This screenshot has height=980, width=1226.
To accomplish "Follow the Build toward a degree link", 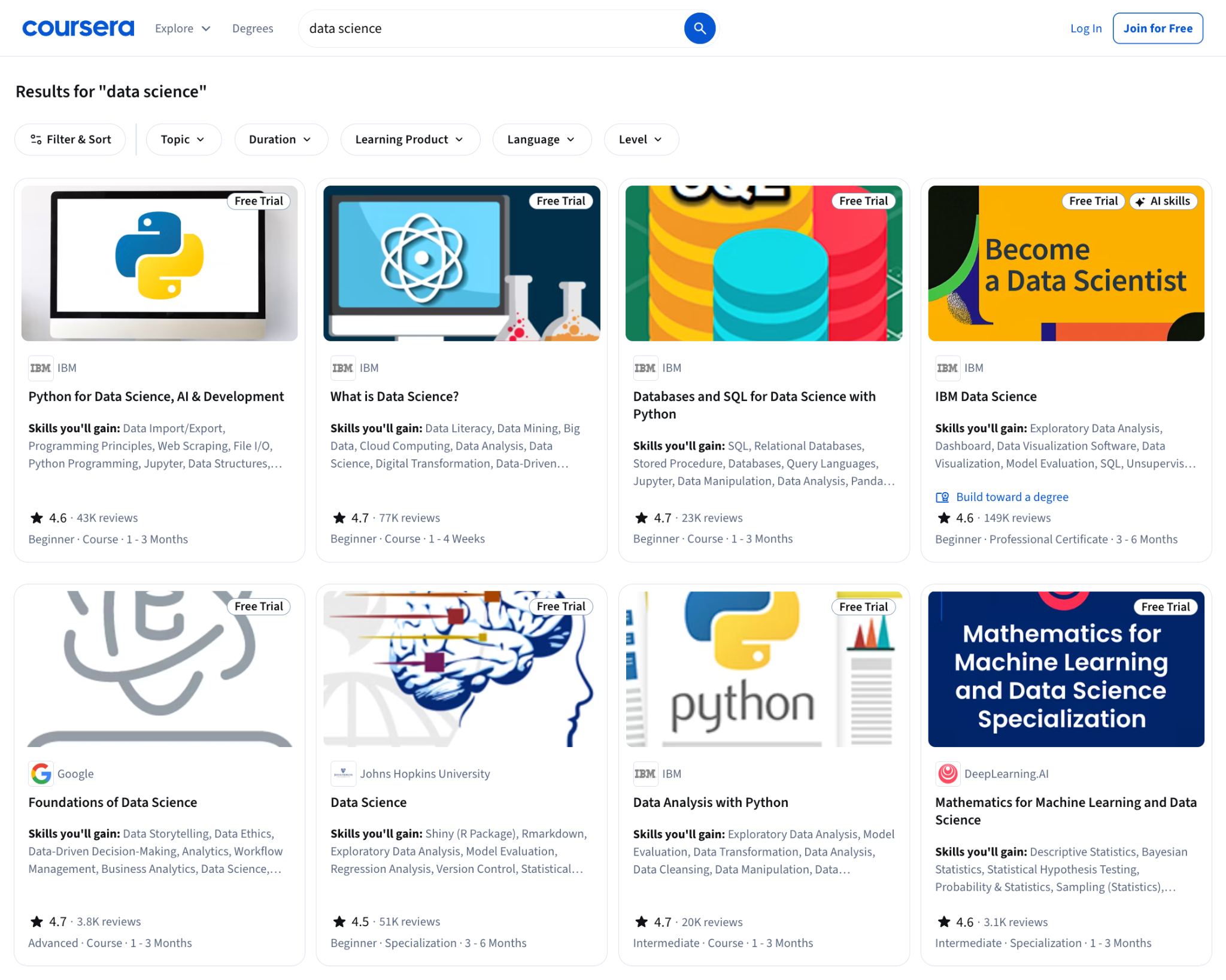I will tap(1012, 496).
